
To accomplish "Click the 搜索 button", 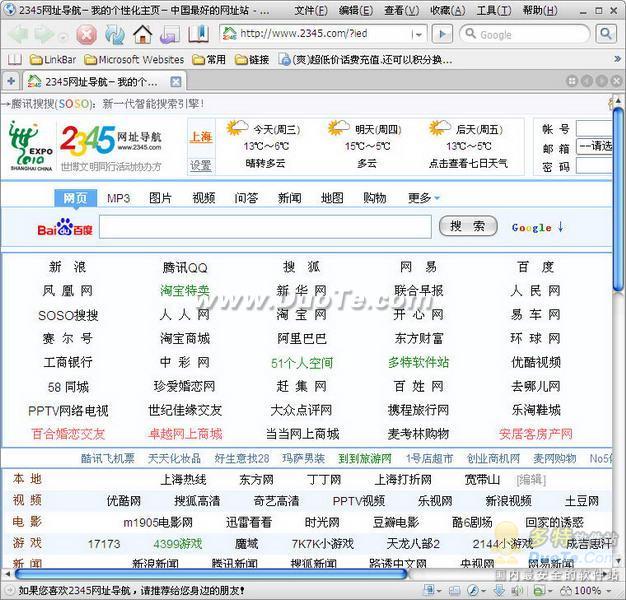I will [468, 226].
